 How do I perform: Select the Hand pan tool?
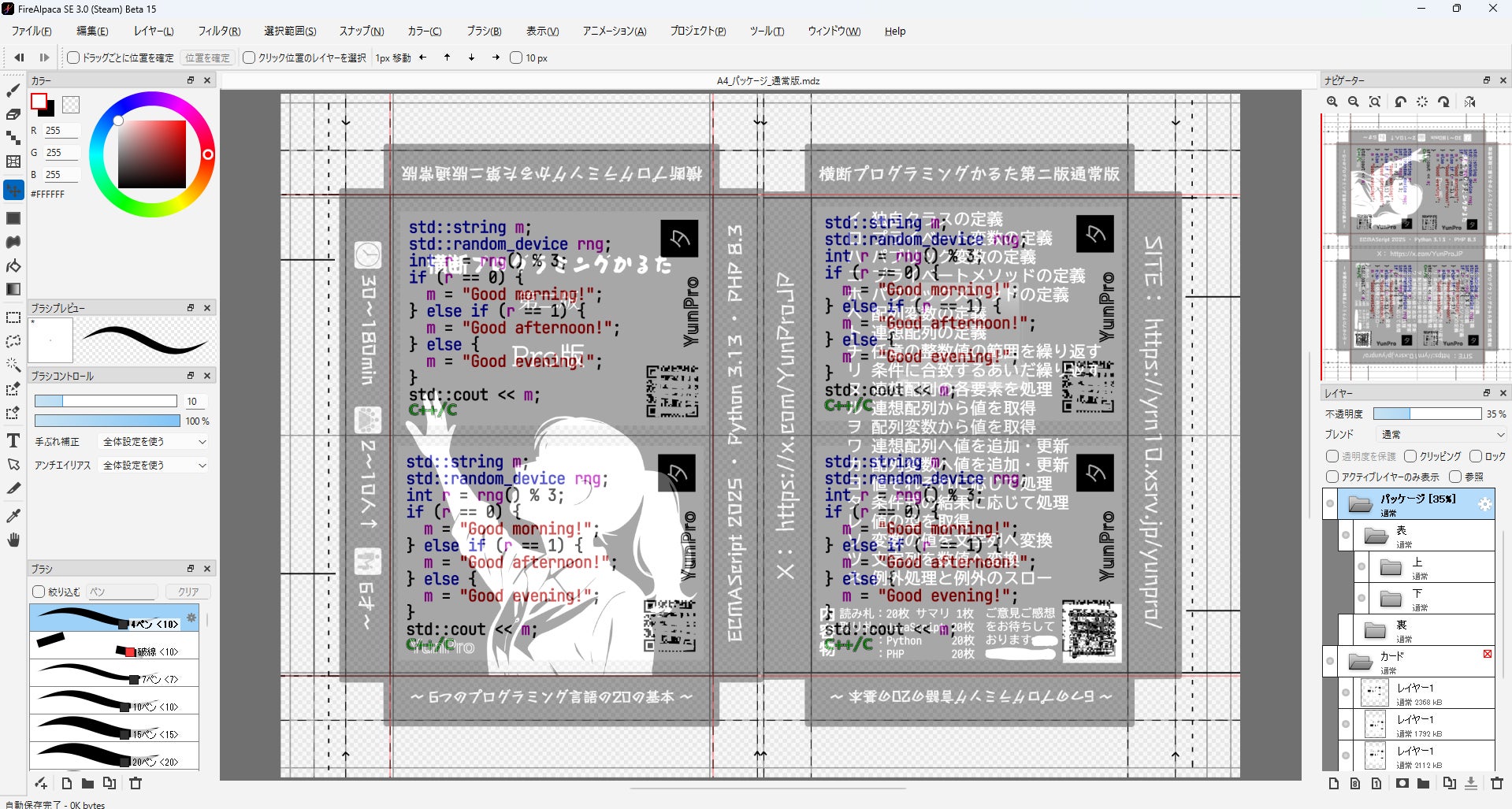tap(13, 540)
